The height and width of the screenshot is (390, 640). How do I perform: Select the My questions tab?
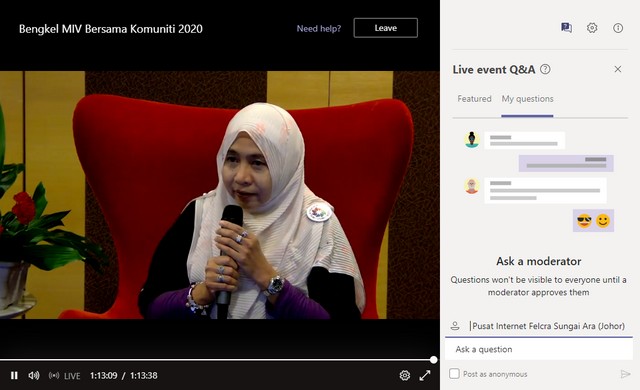[x=527, y=99]
